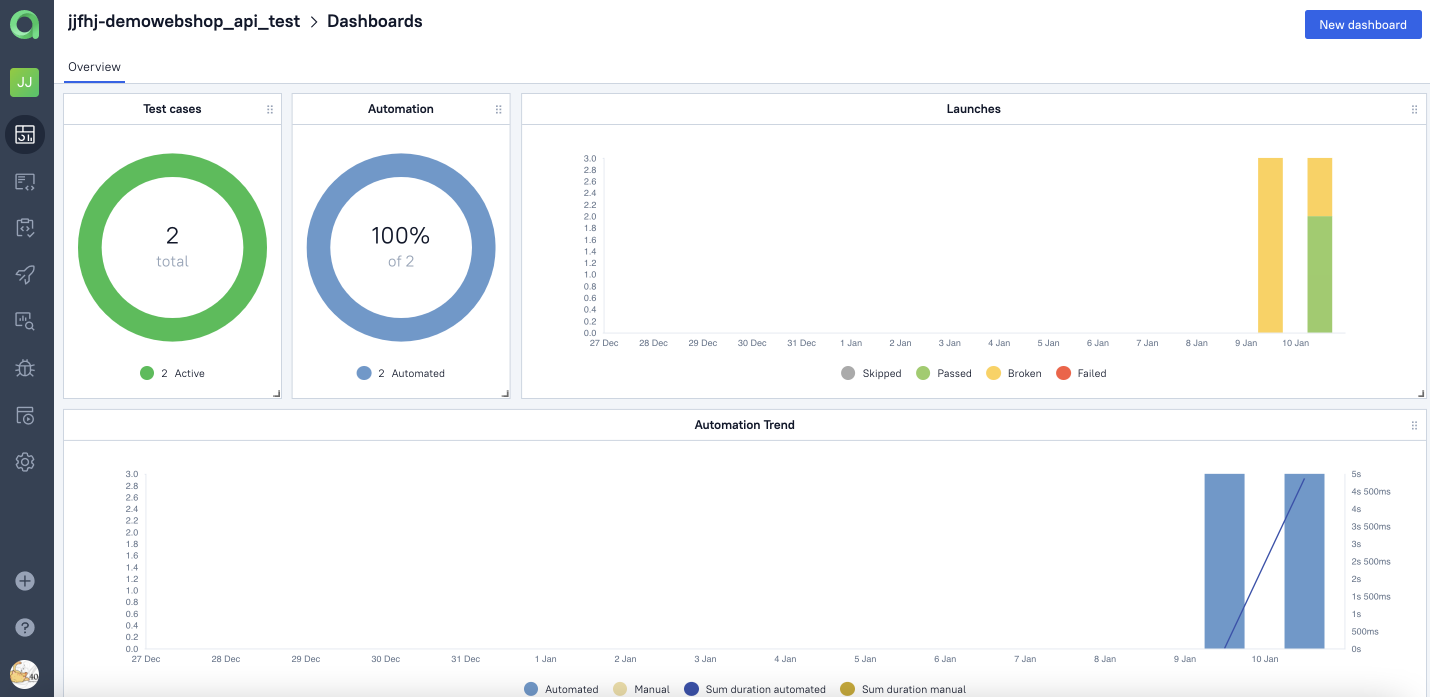Open the JJ project avatar
Viewport: 1430px width, 697px height.
[25, 82]
